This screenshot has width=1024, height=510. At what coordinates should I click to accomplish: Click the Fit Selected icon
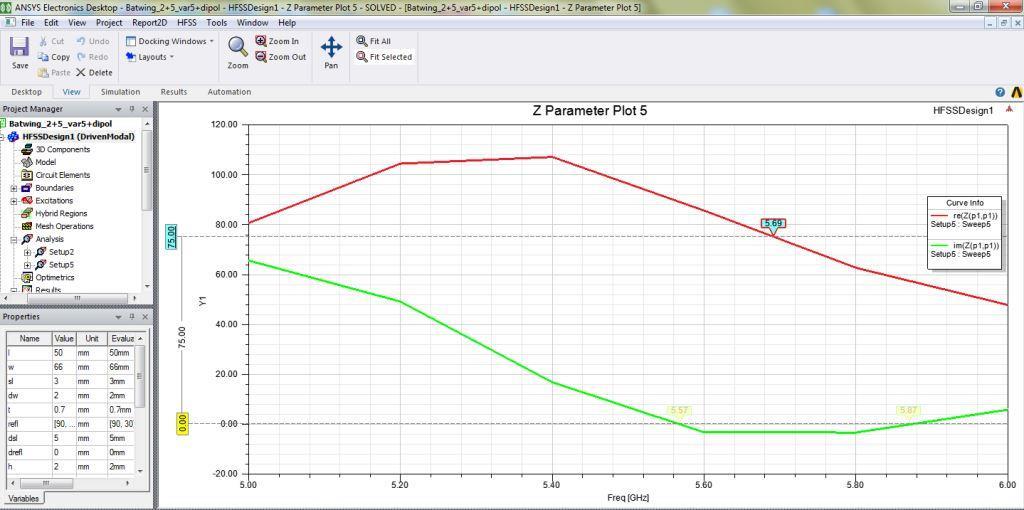pyautogui.click(x=361, y=57)
